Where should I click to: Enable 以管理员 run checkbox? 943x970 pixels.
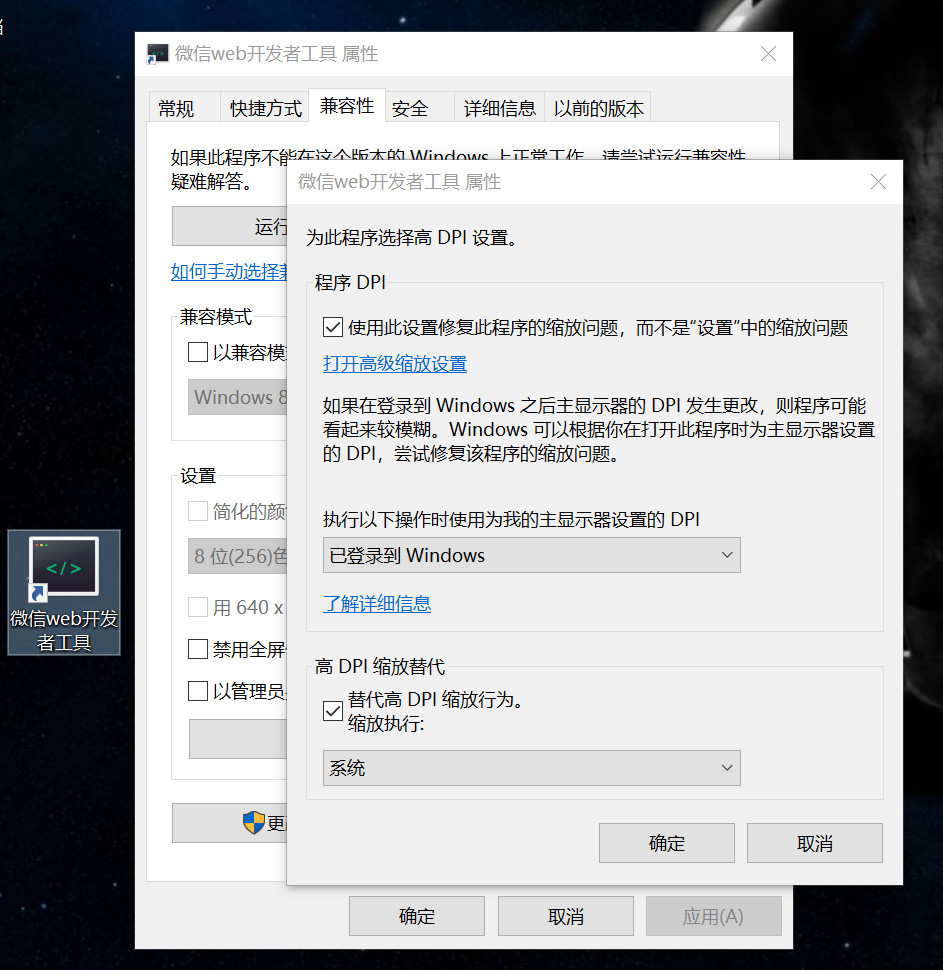198,690
